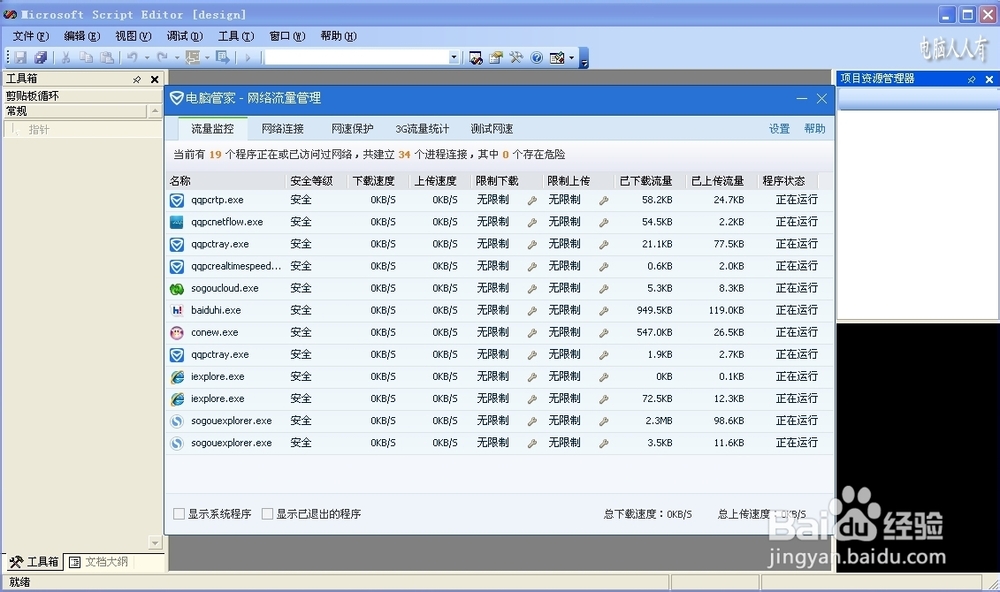The height and width of the screenshot is (592, 1000).
Task: Click the sogoucloud.exe program icon
Action: coord(177,288)
